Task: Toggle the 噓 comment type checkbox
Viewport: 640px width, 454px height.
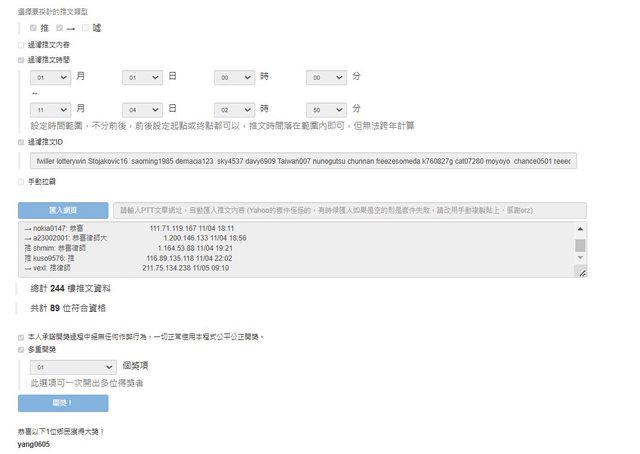Action: [85, 28]
